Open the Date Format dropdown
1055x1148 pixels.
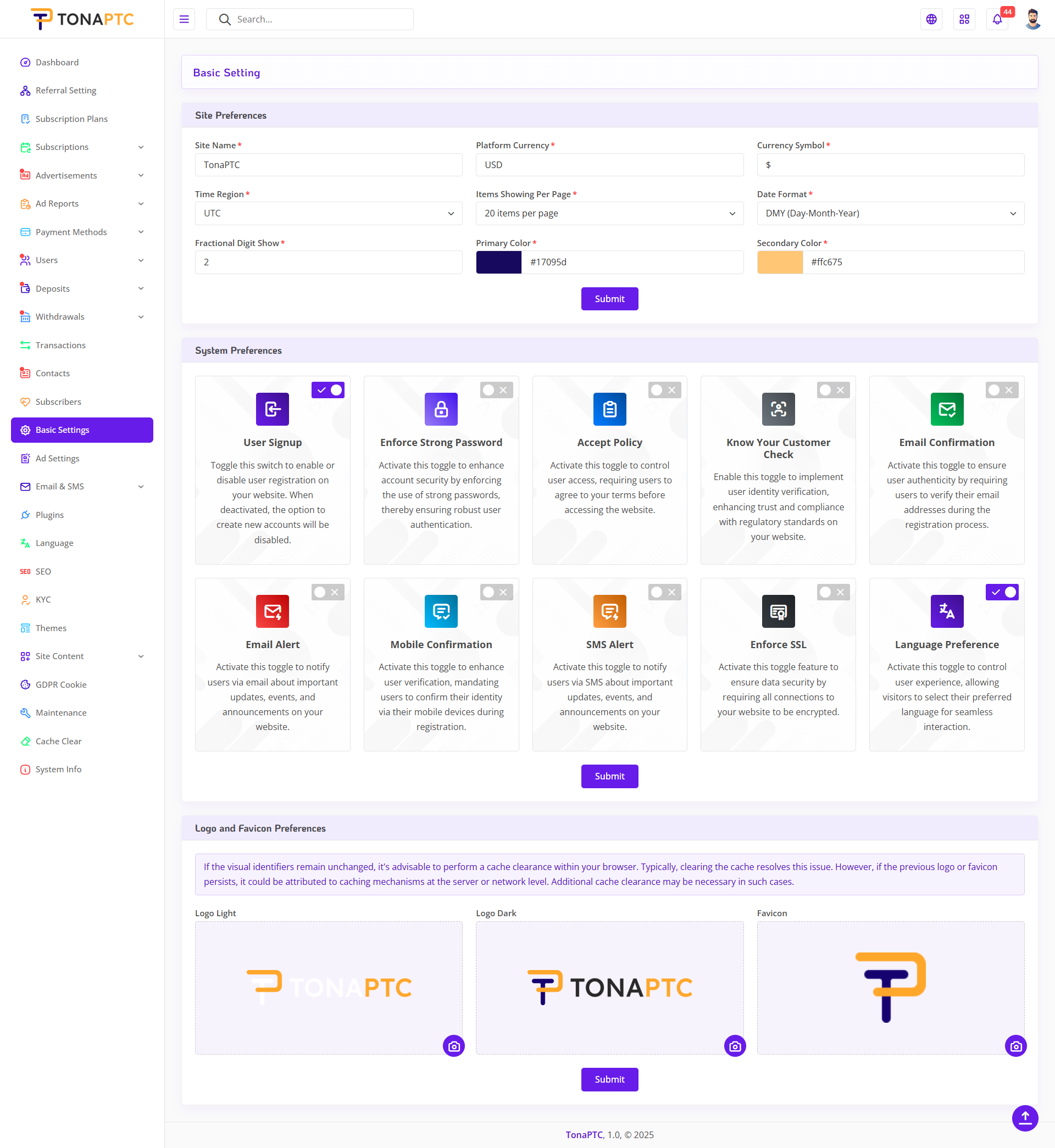[890, 213]
